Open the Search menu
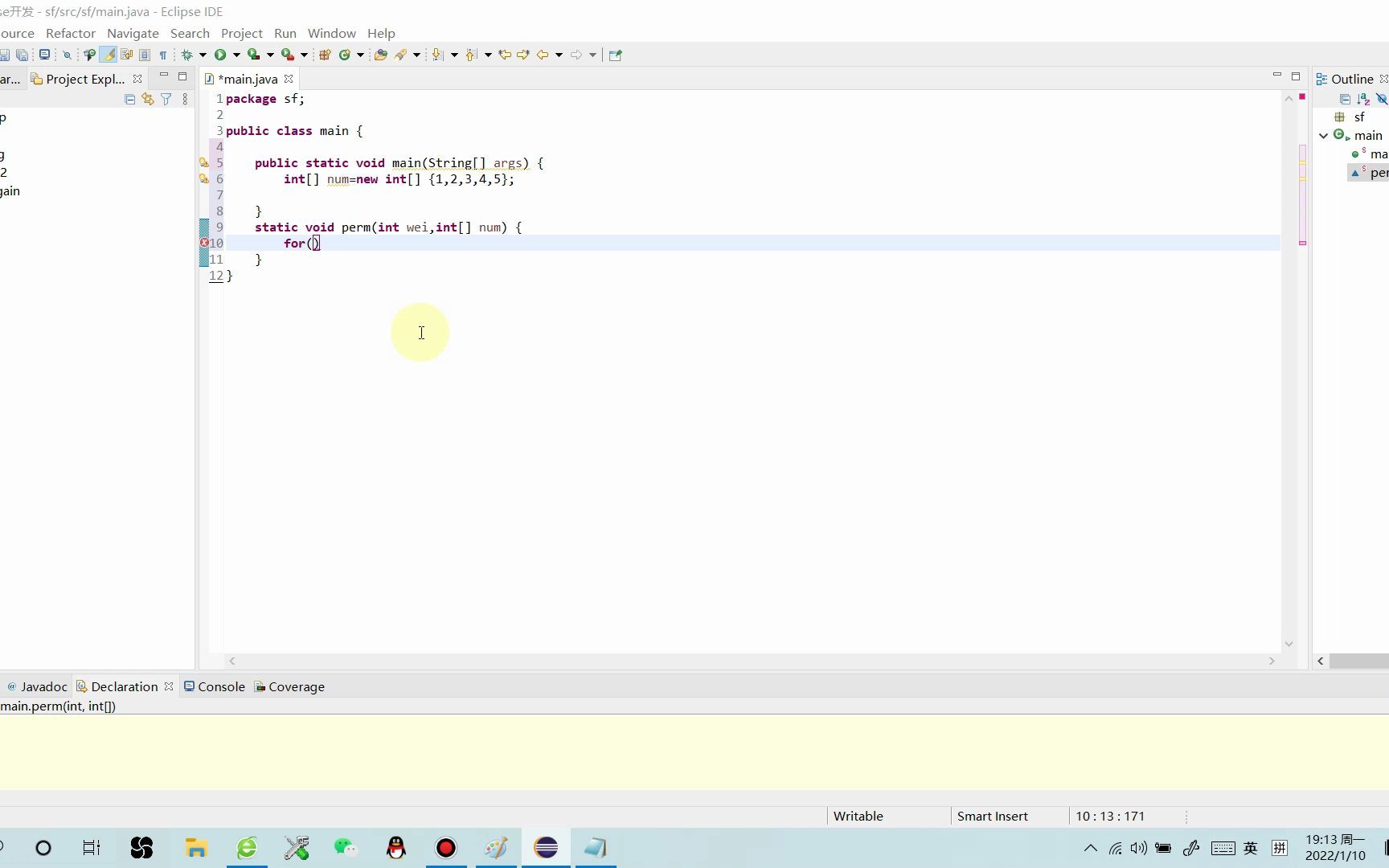This screenshot has width=1389, height=868. [x=190, y=33]
